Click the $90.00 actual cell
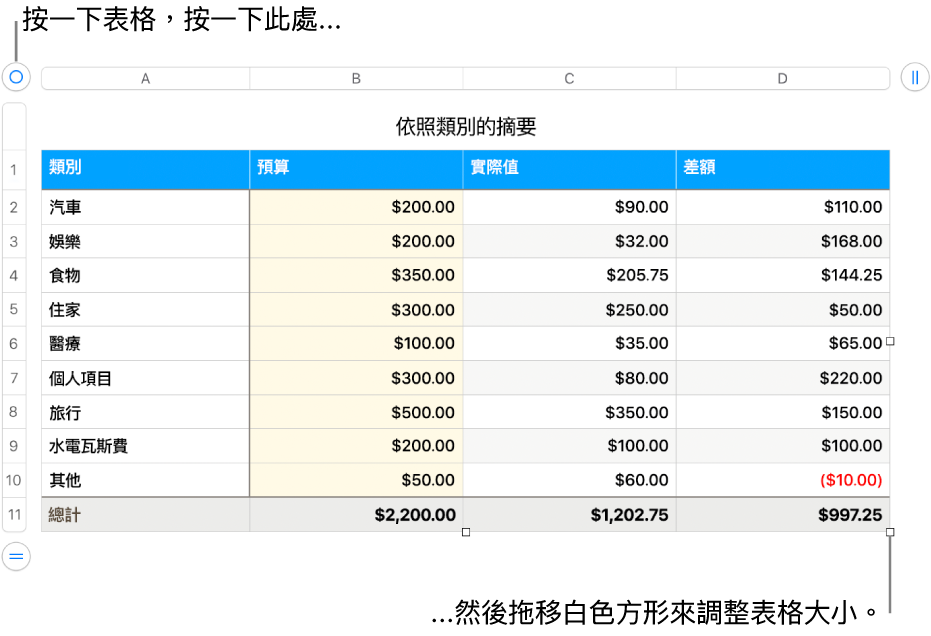 coord(569,207)
